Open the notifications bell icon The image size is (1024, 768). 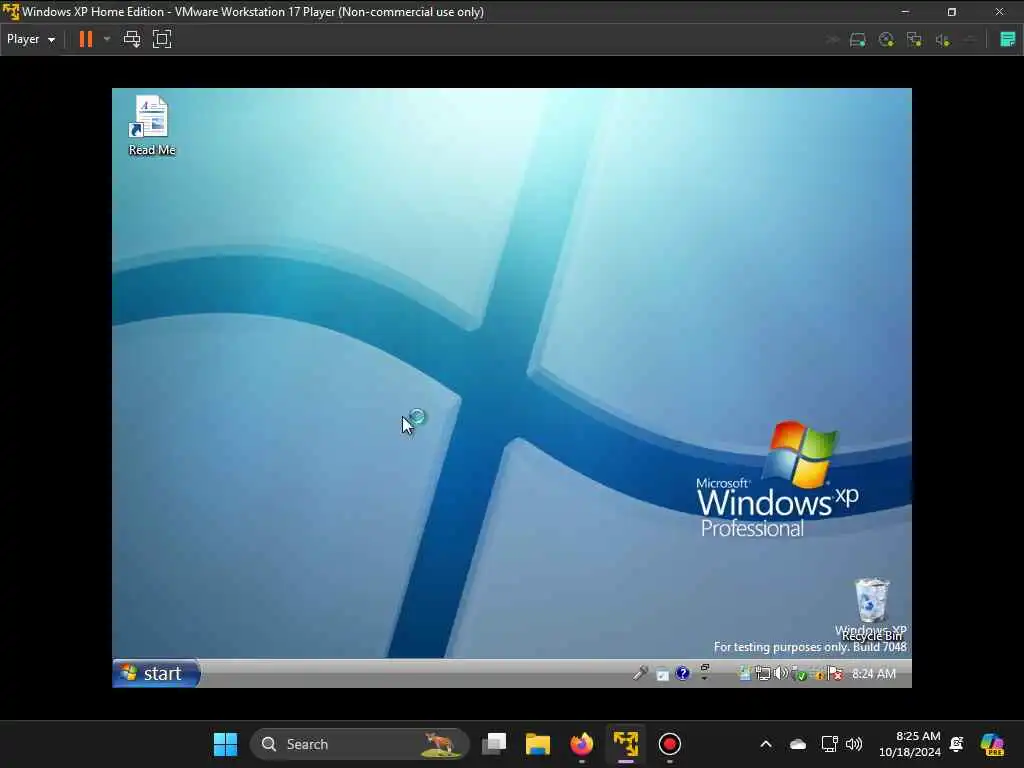(x=957, y=744)
